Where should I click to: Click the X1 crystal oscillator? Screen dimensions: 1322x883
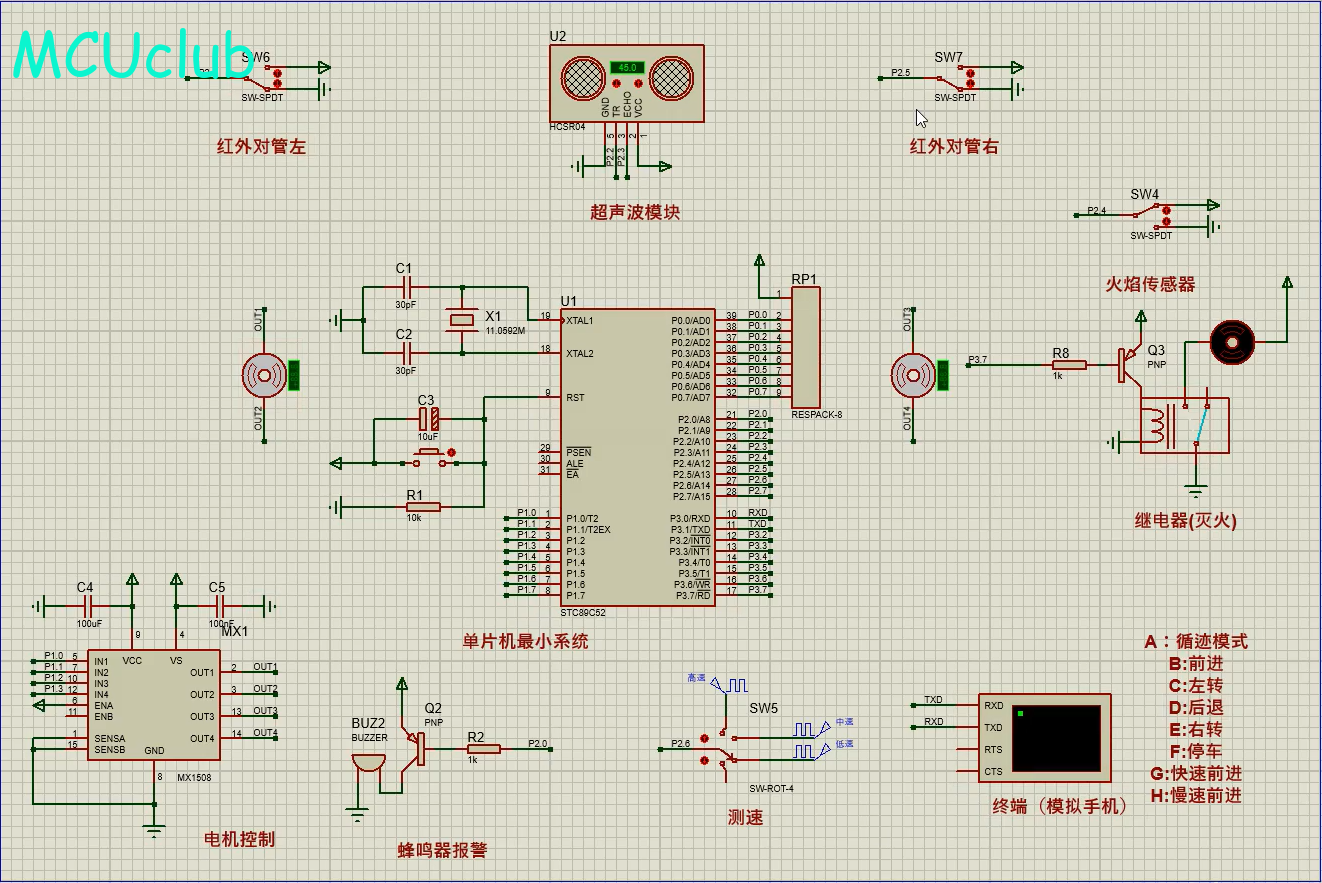[x=462, y=320]
